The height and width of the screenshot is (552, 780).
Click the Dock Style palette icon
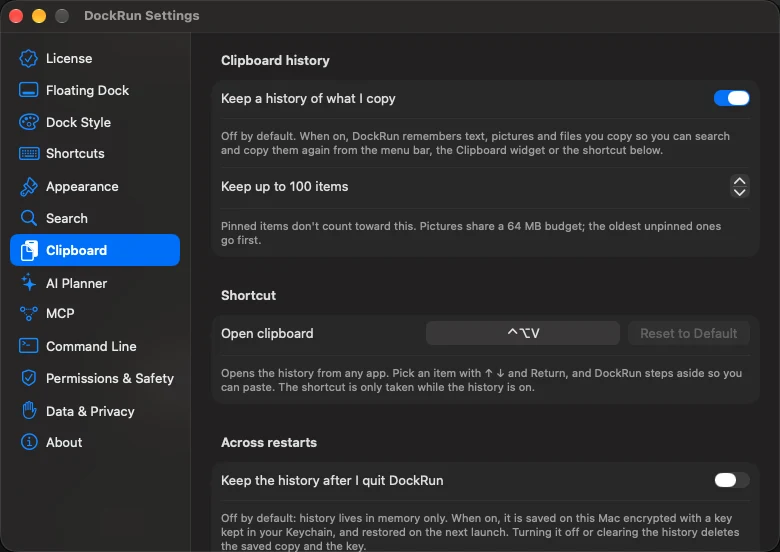(28, 122)
